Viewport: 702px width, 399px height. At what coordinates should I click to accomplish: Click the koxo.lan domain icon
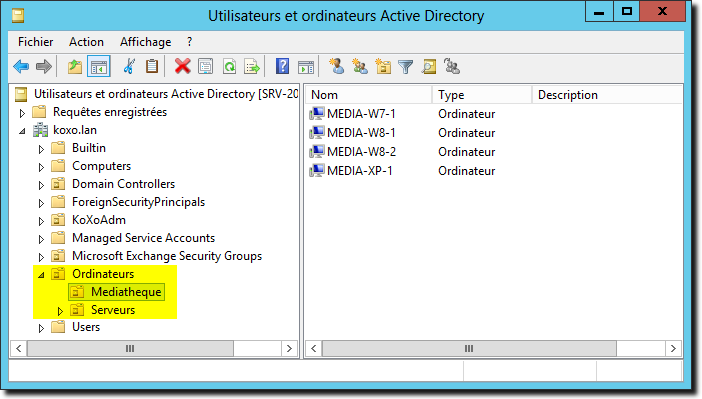tap(40, 130)
